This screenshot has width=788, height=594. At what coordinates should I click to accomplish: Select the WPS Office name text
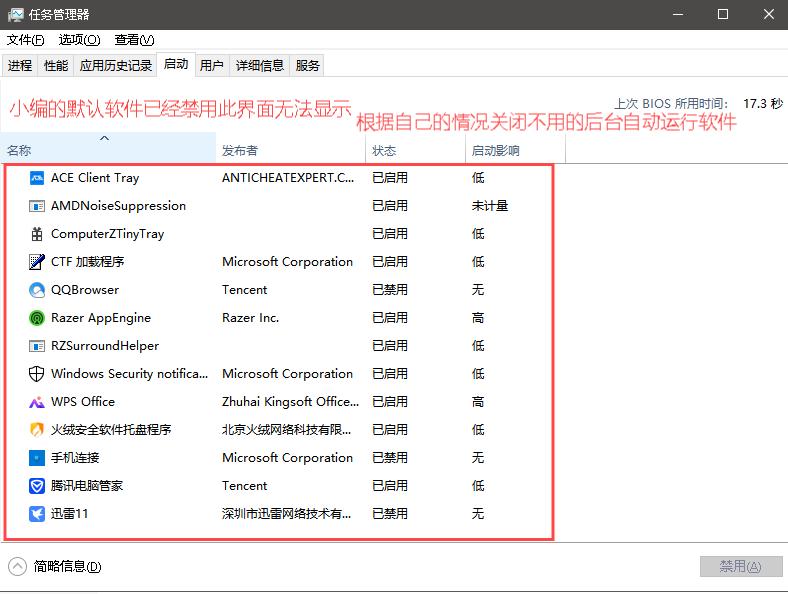click(83, 402)
